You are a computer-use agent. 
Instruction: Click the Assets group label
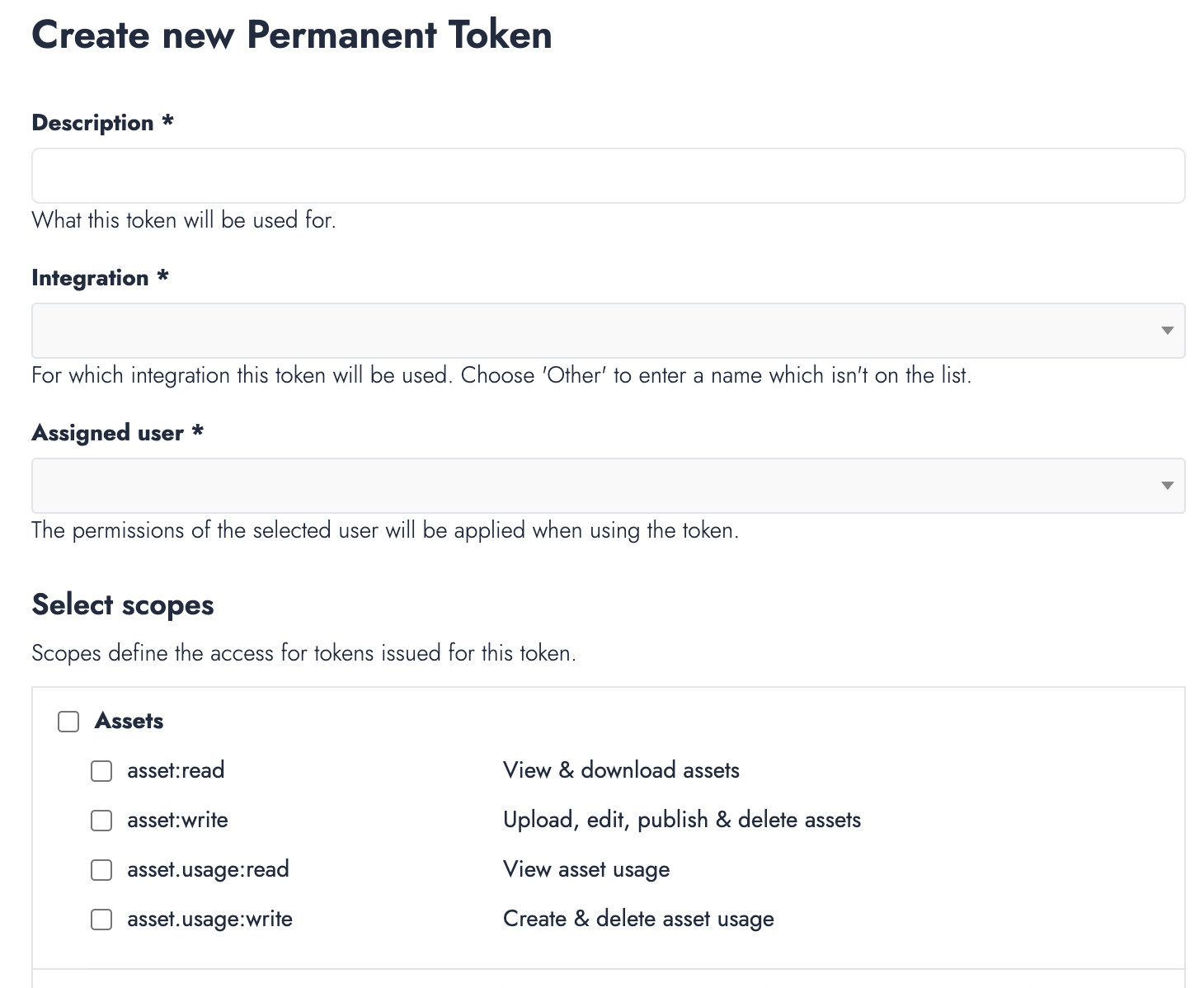click(x=129, y=721)
